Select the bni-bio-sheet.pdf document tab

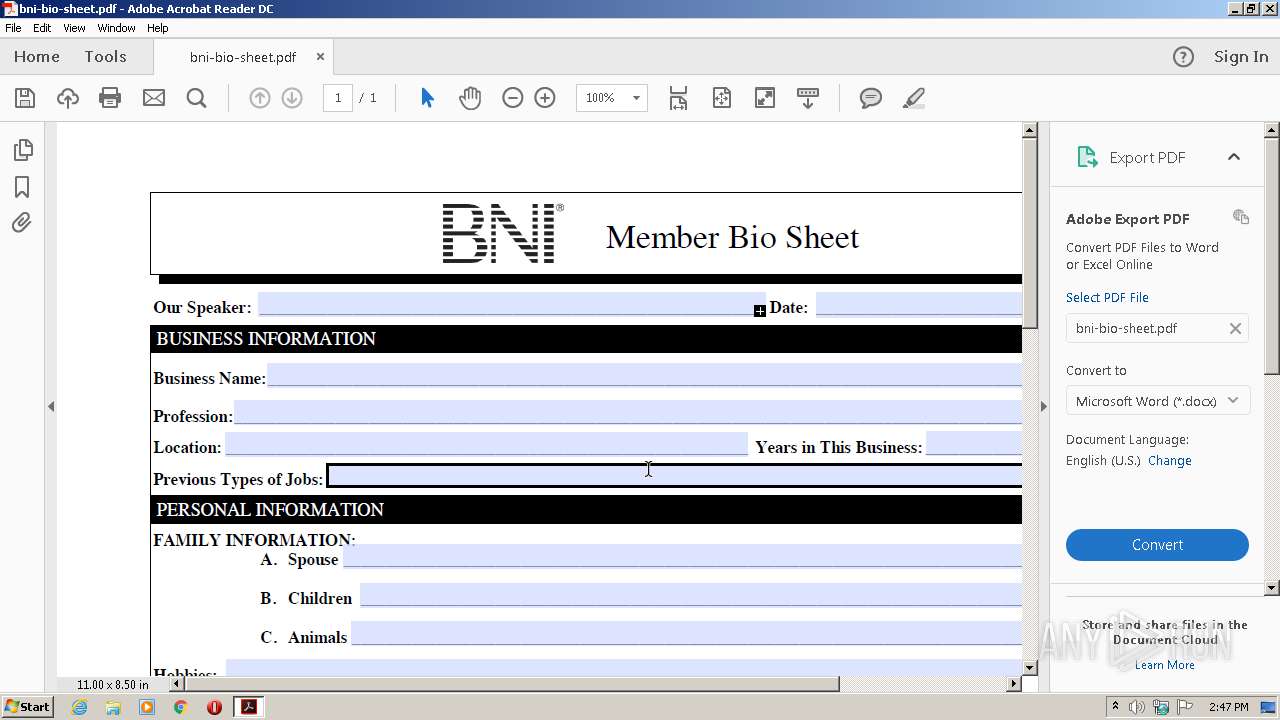[x=243, y=57]
